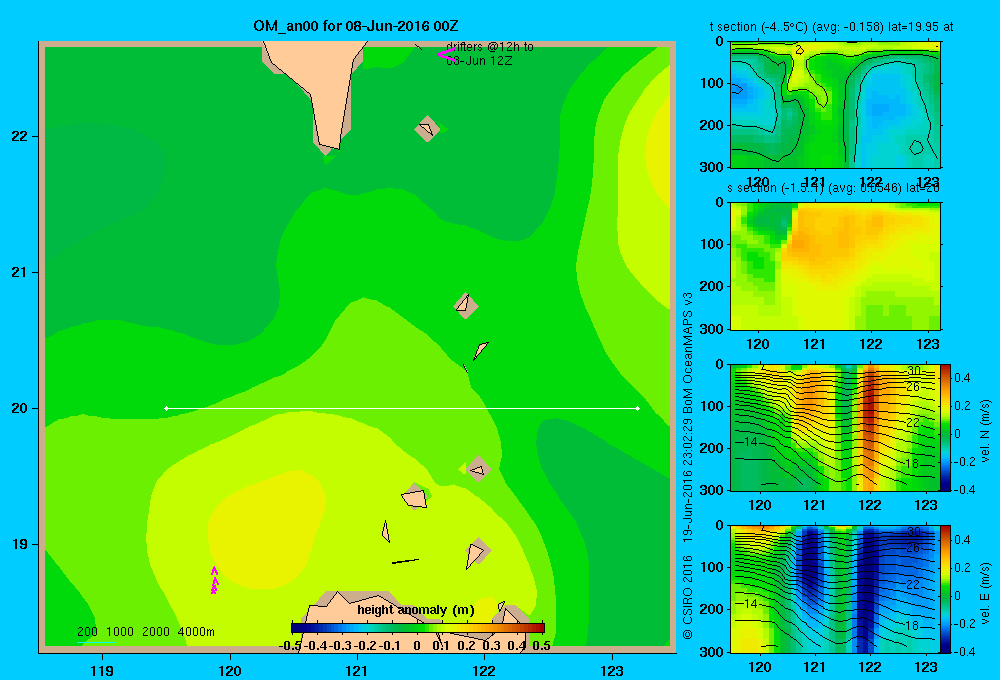Click the '30' contour label in vel. E panel
This screenshot has height=680, width=1000.
pos(913,532)
